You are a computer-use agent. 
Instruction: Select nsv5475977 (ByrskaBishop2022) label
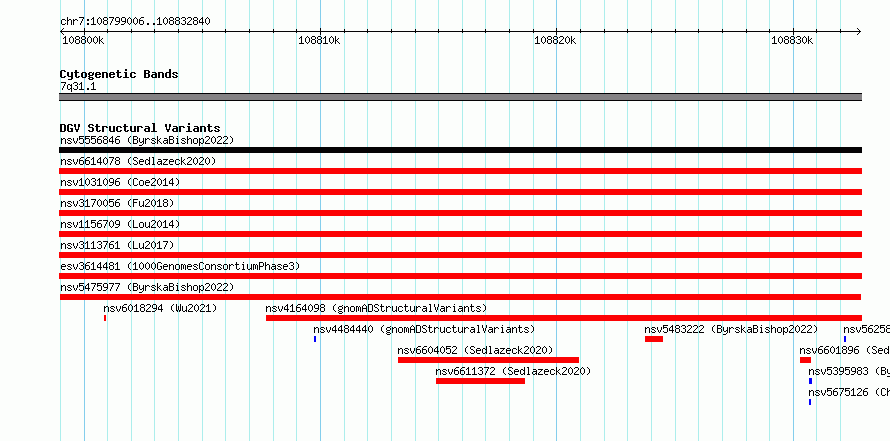point(147,287)
